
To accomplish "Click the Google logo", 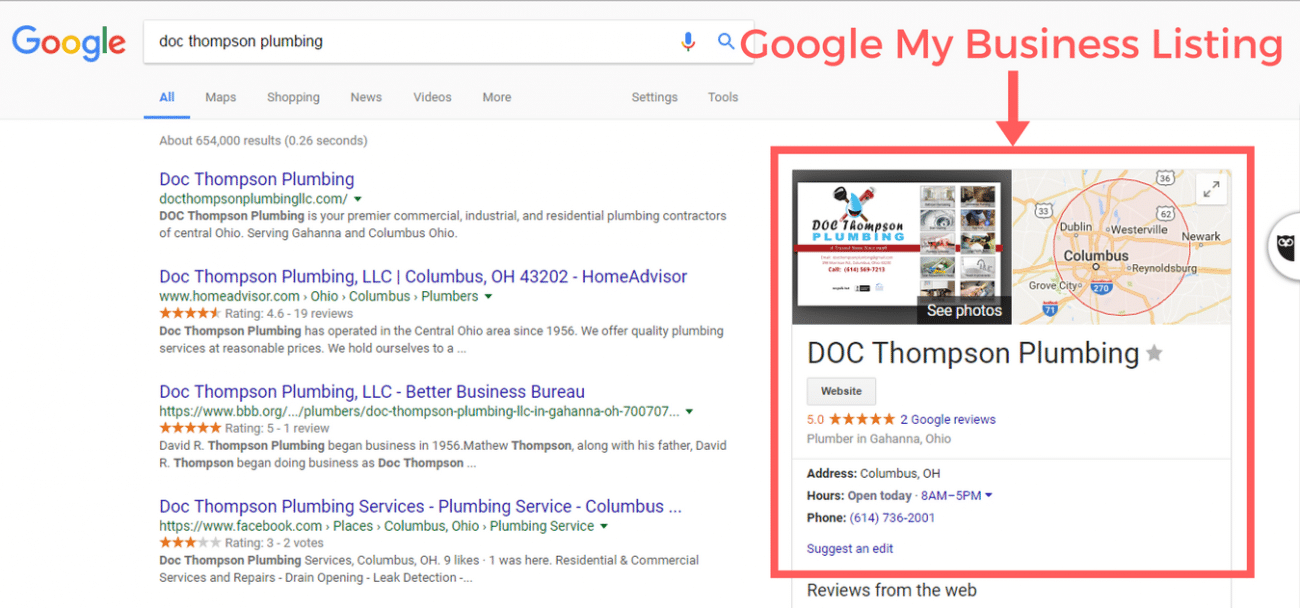I will pos(69,43).
